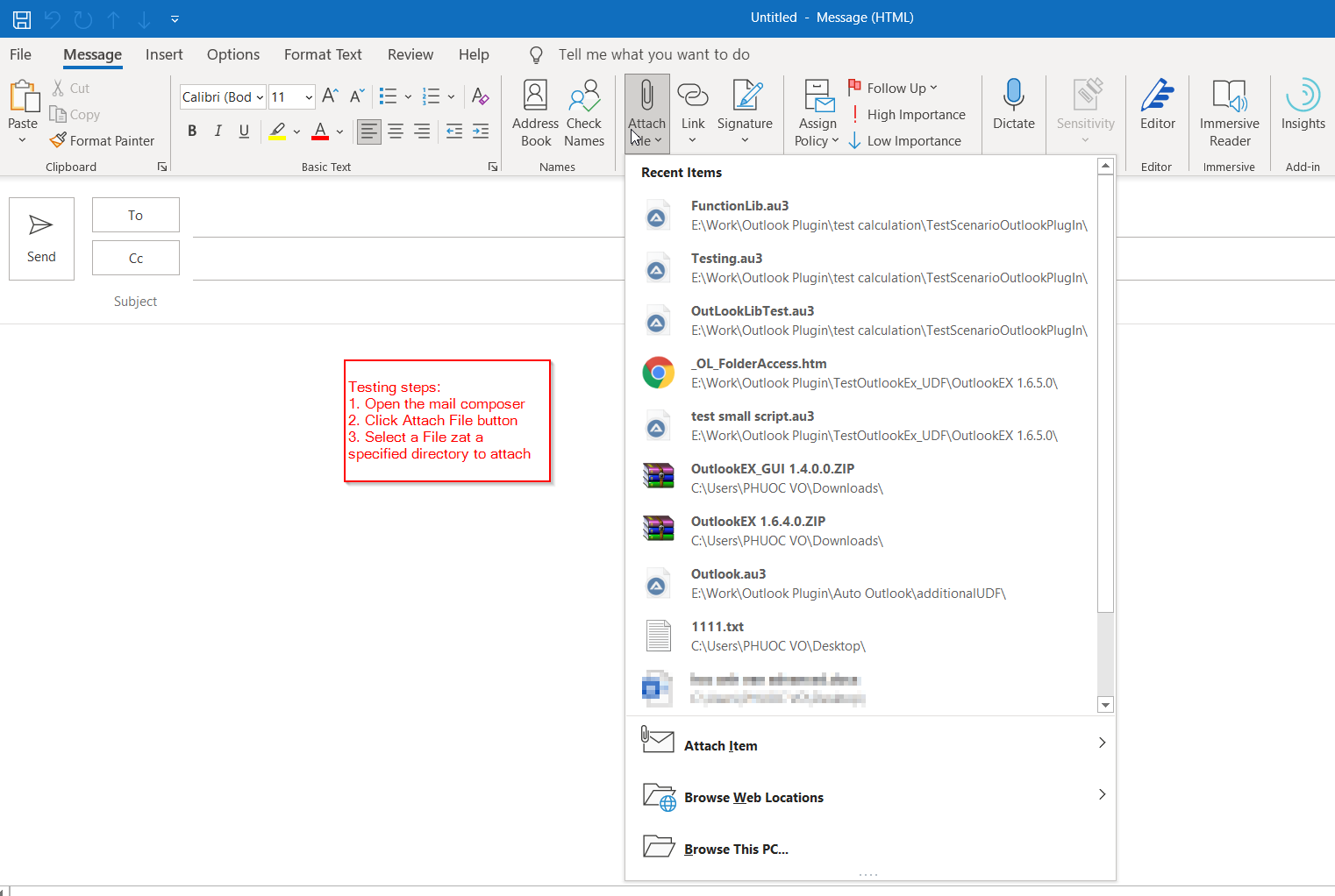Open the Follow Up flag menu

893,88
